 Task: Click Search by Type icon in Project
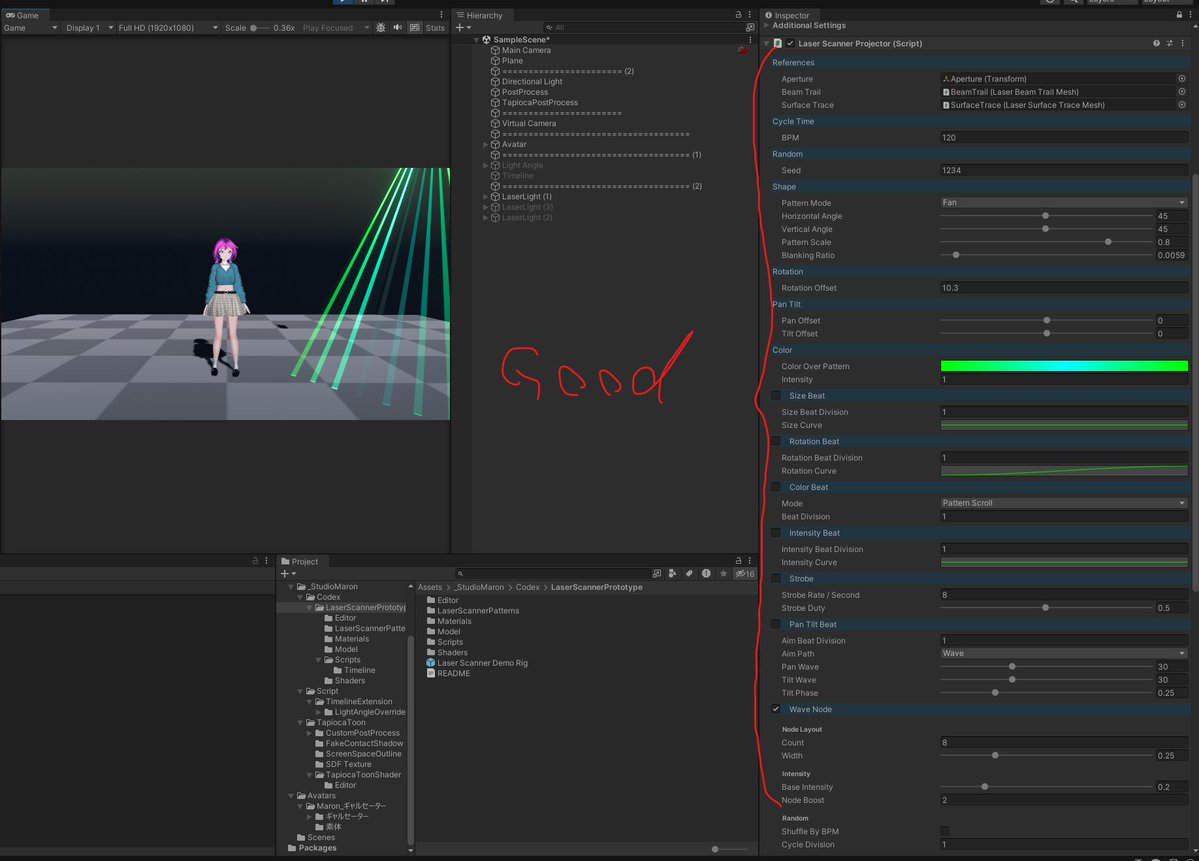point(672,573)
